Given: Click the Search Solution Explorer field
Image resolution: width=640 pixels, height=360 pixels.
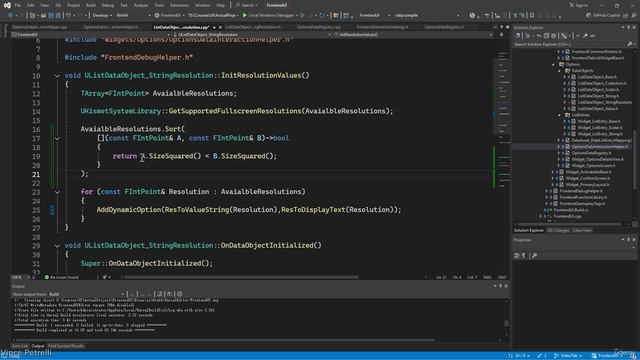Looking at the screenshot, I should click(x=570, y=44).
